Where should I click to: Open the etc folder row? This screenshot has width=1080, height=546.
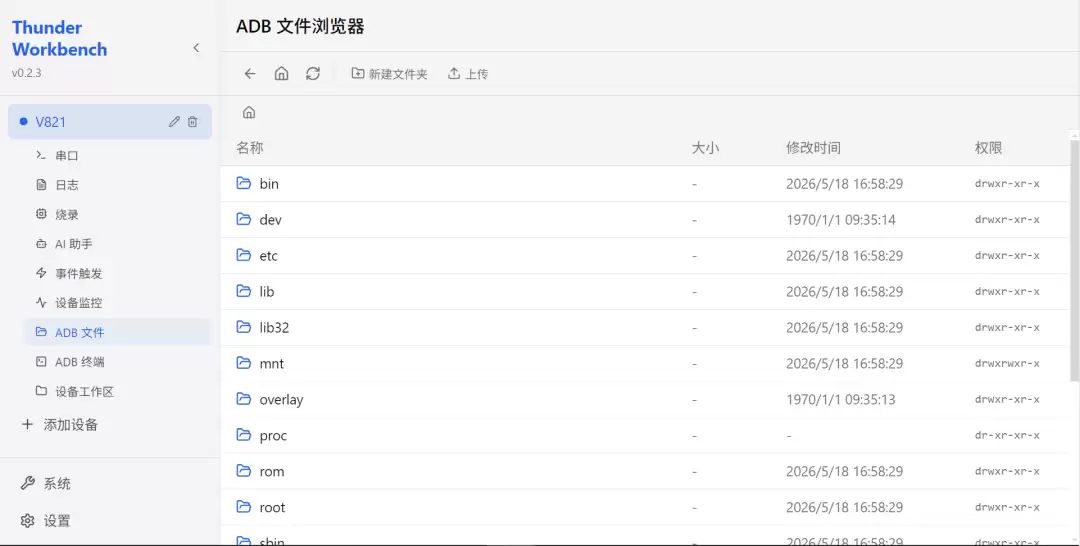pos(645,255)
